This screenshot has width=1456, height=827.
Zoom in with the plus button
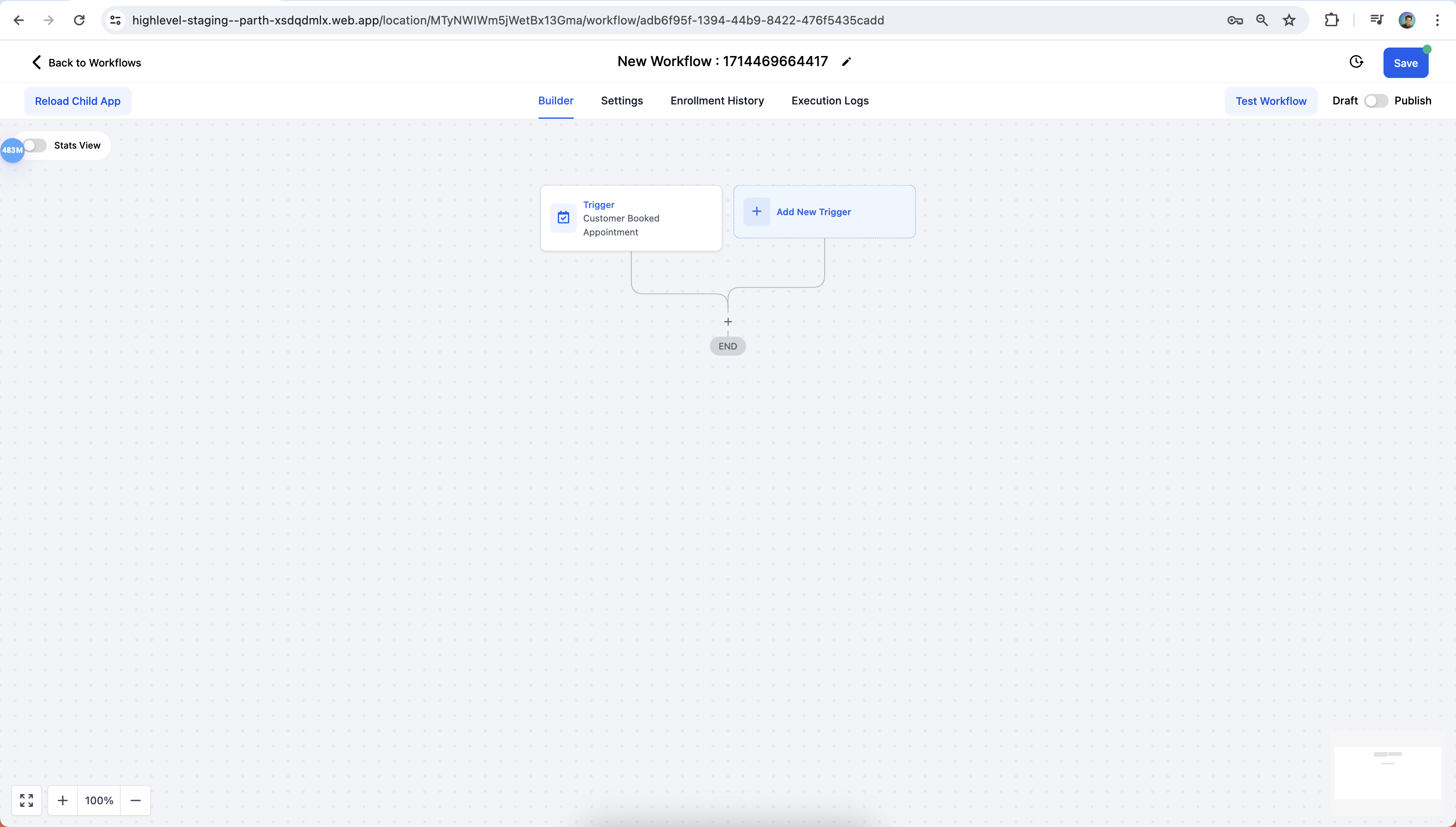[62, 800]
